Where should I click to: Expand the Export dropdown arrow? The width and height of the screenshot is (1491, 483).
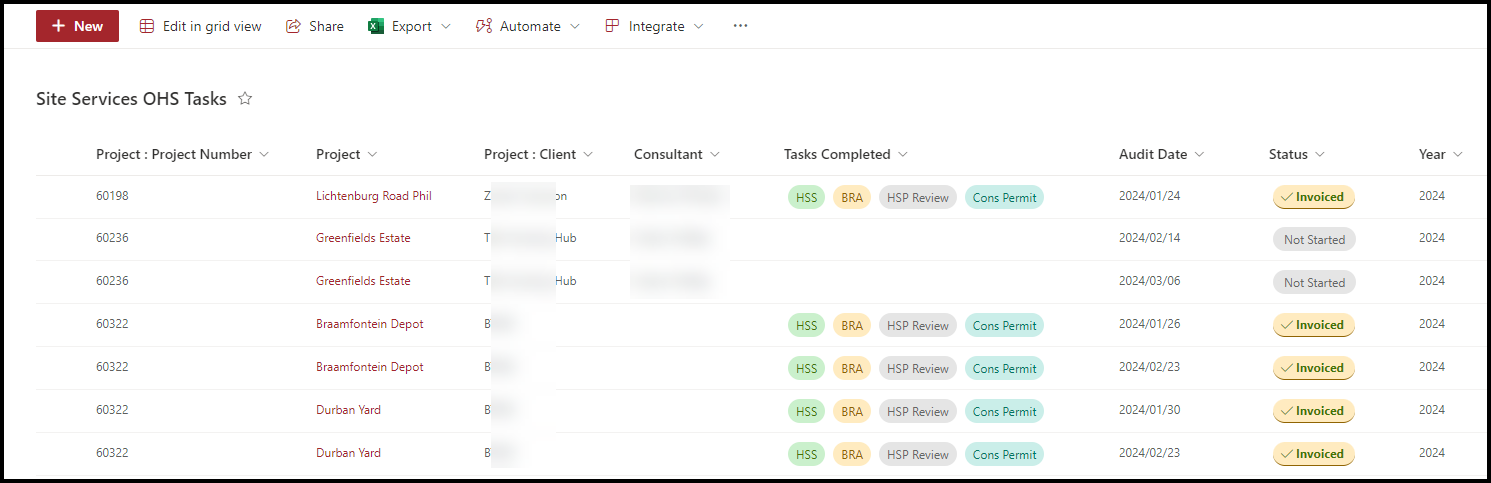click(446, 26)
